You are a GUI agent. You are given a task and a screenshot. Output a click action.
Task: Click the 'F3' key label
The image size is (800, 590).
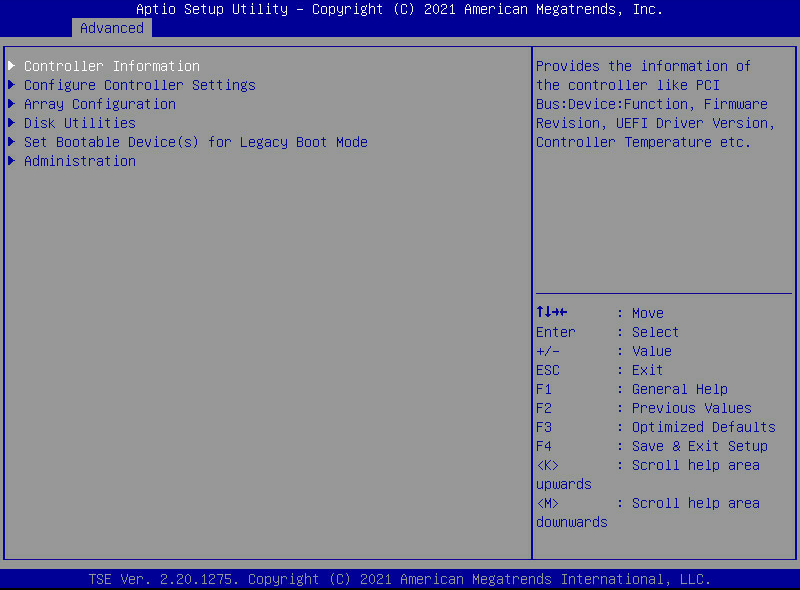544,427
